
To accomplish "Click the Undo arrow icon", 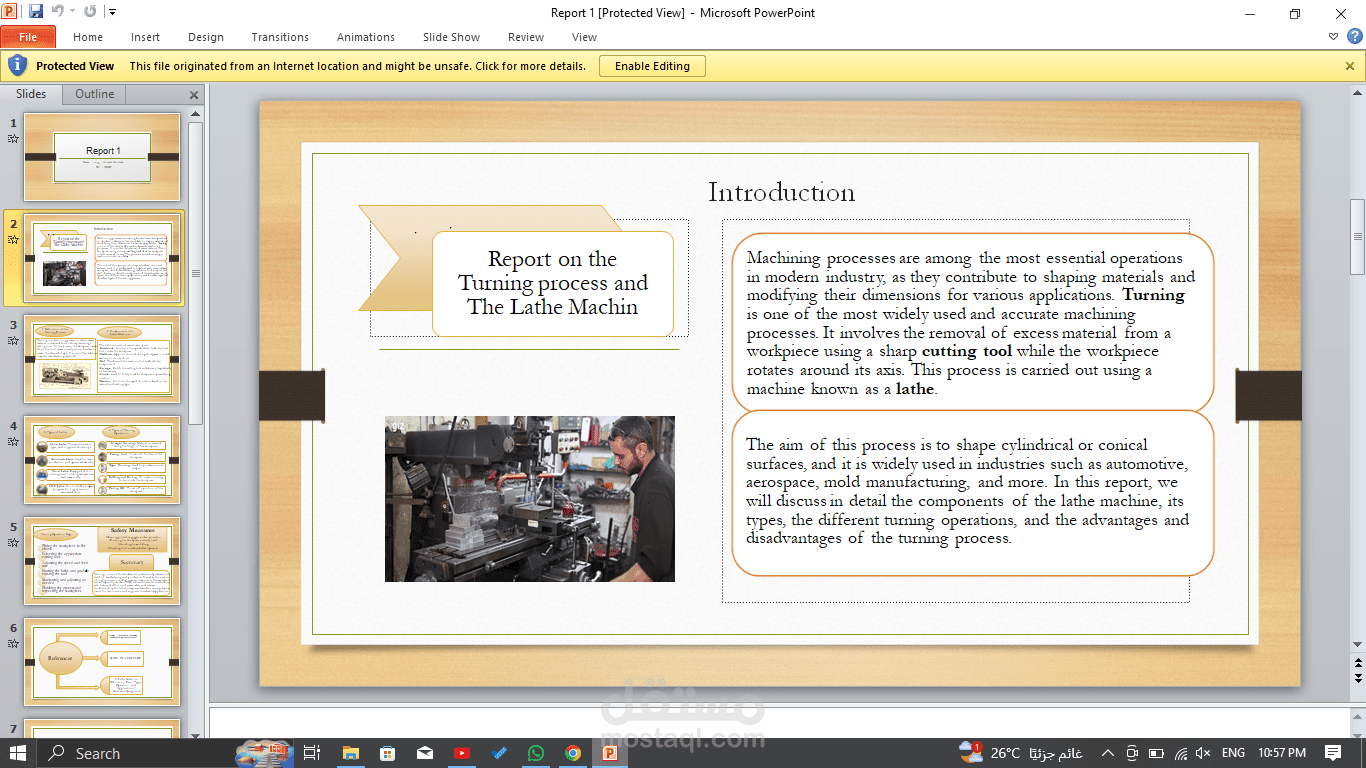I will [56, 12].
